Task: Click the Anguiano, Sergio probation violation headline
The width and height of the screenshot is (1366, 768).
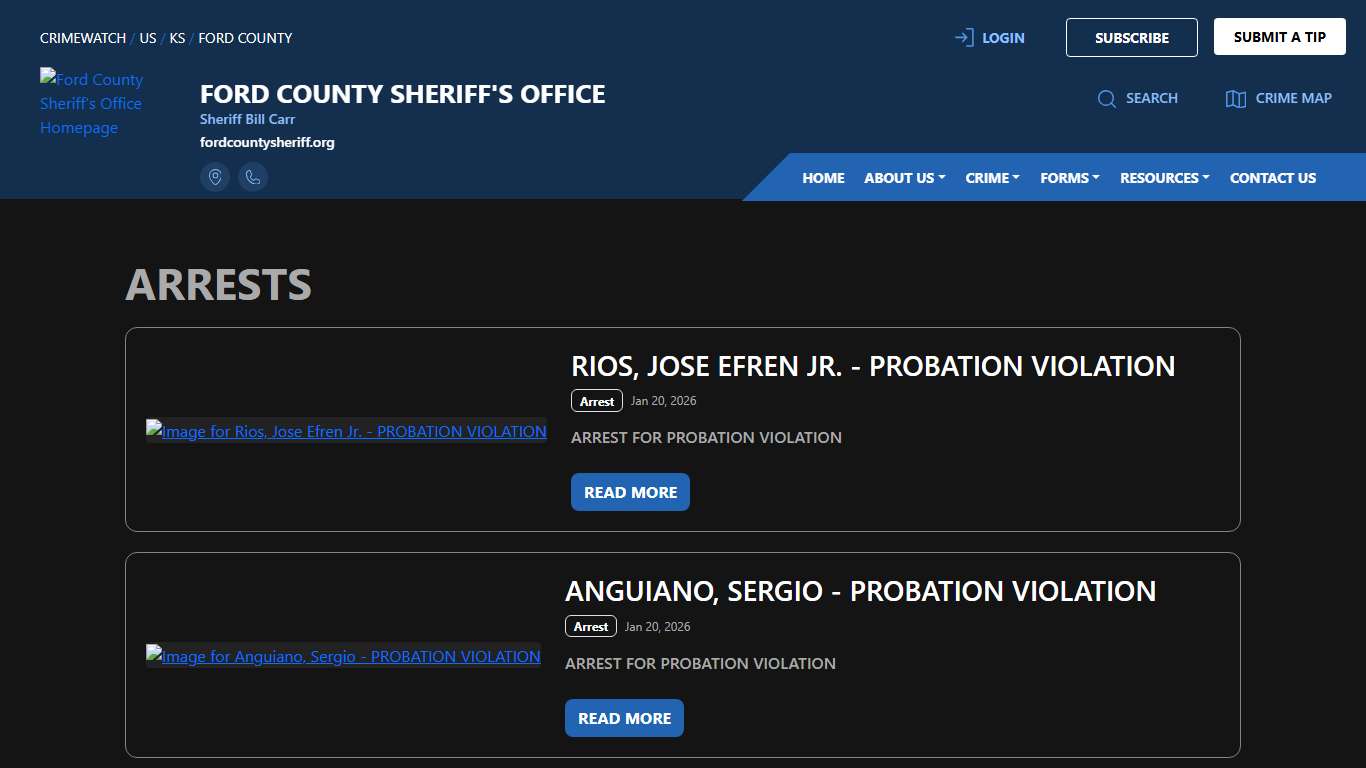Action: [x=860, y=591]
